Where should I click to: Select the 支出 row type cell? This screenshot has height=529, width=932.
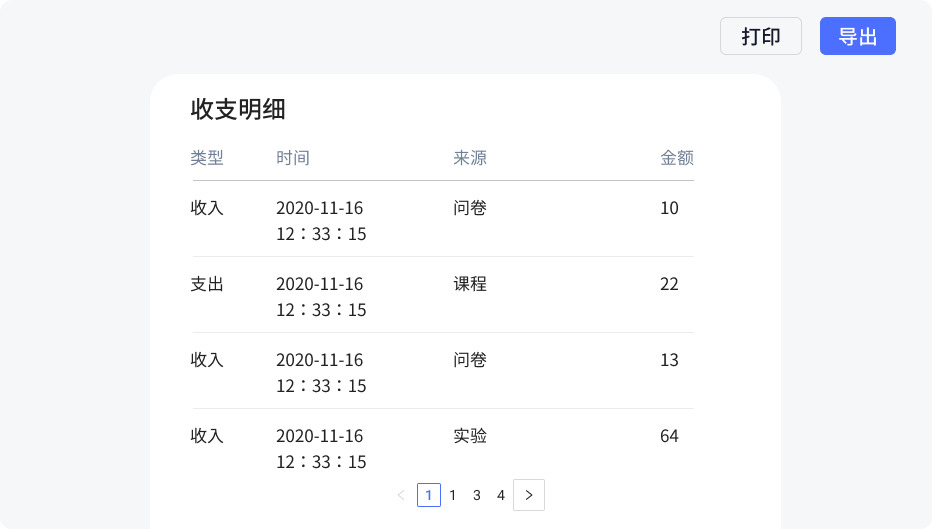coord(207,284)
